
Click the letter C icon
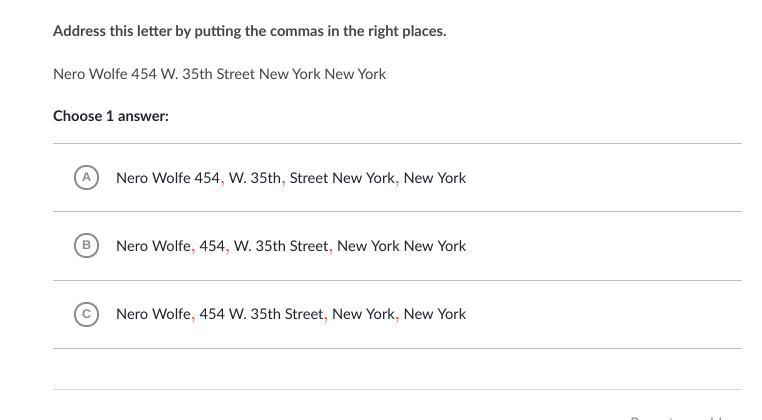87,314
